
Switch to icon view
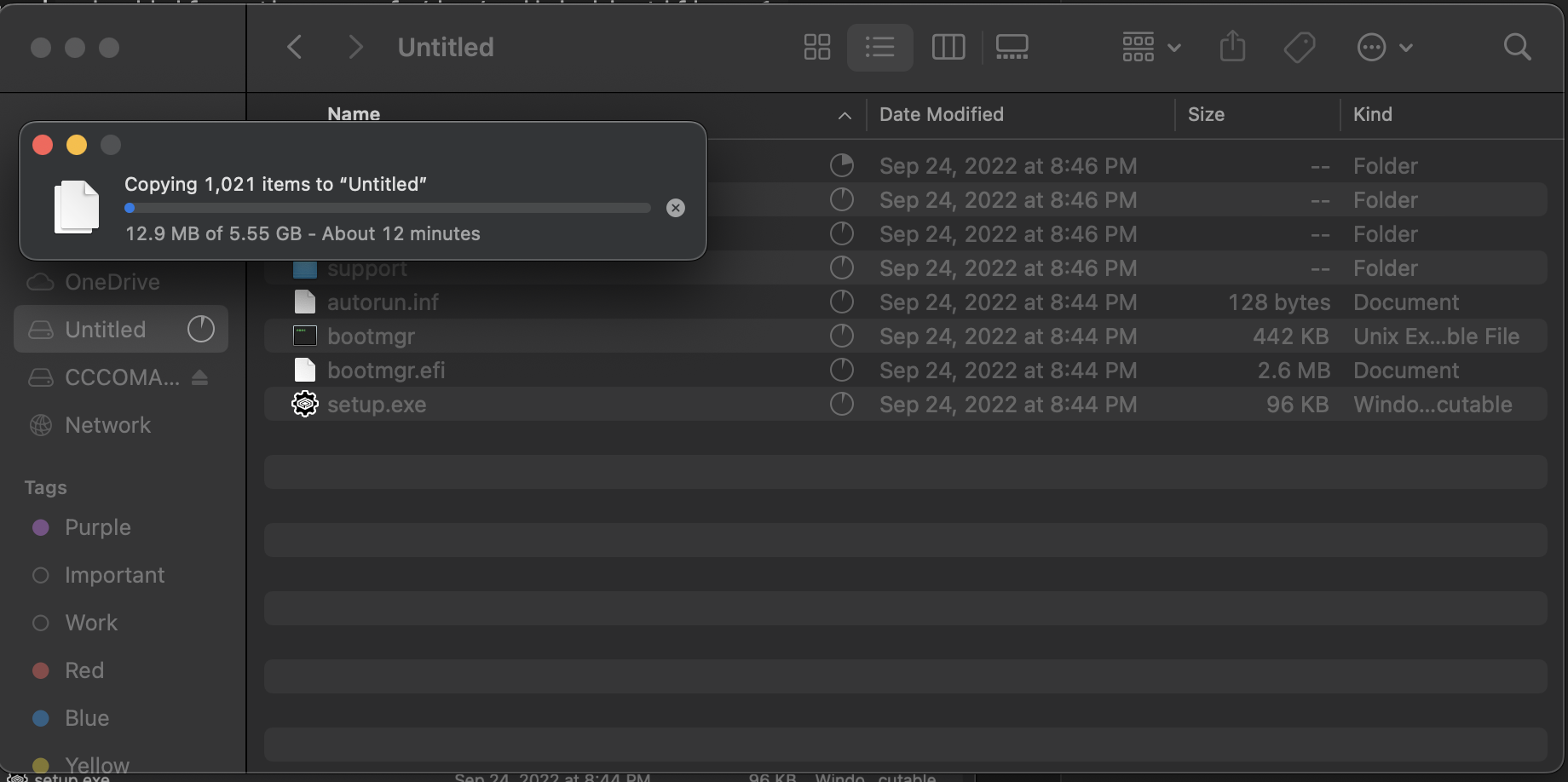[x=816, y=47]
